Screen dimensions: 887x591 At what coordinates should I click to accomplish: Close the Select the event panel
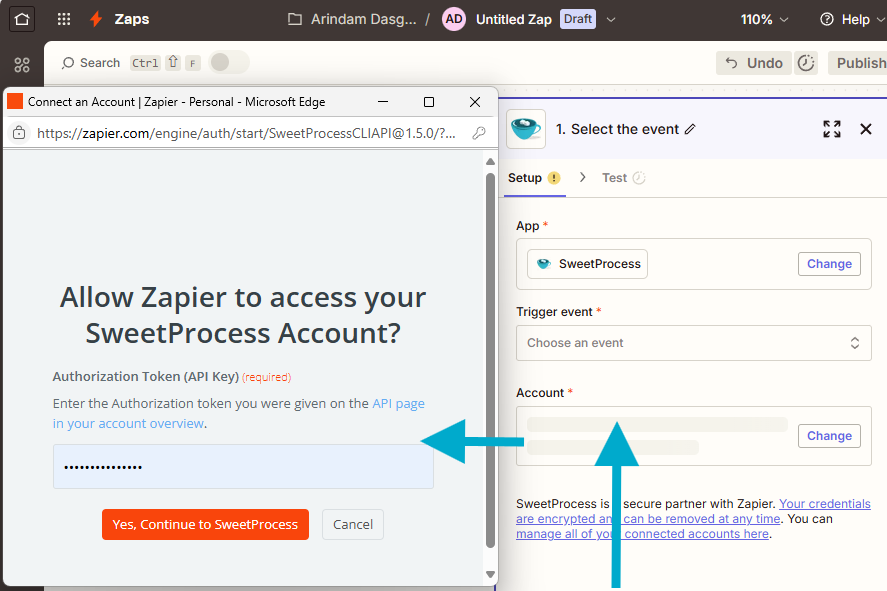866,129
